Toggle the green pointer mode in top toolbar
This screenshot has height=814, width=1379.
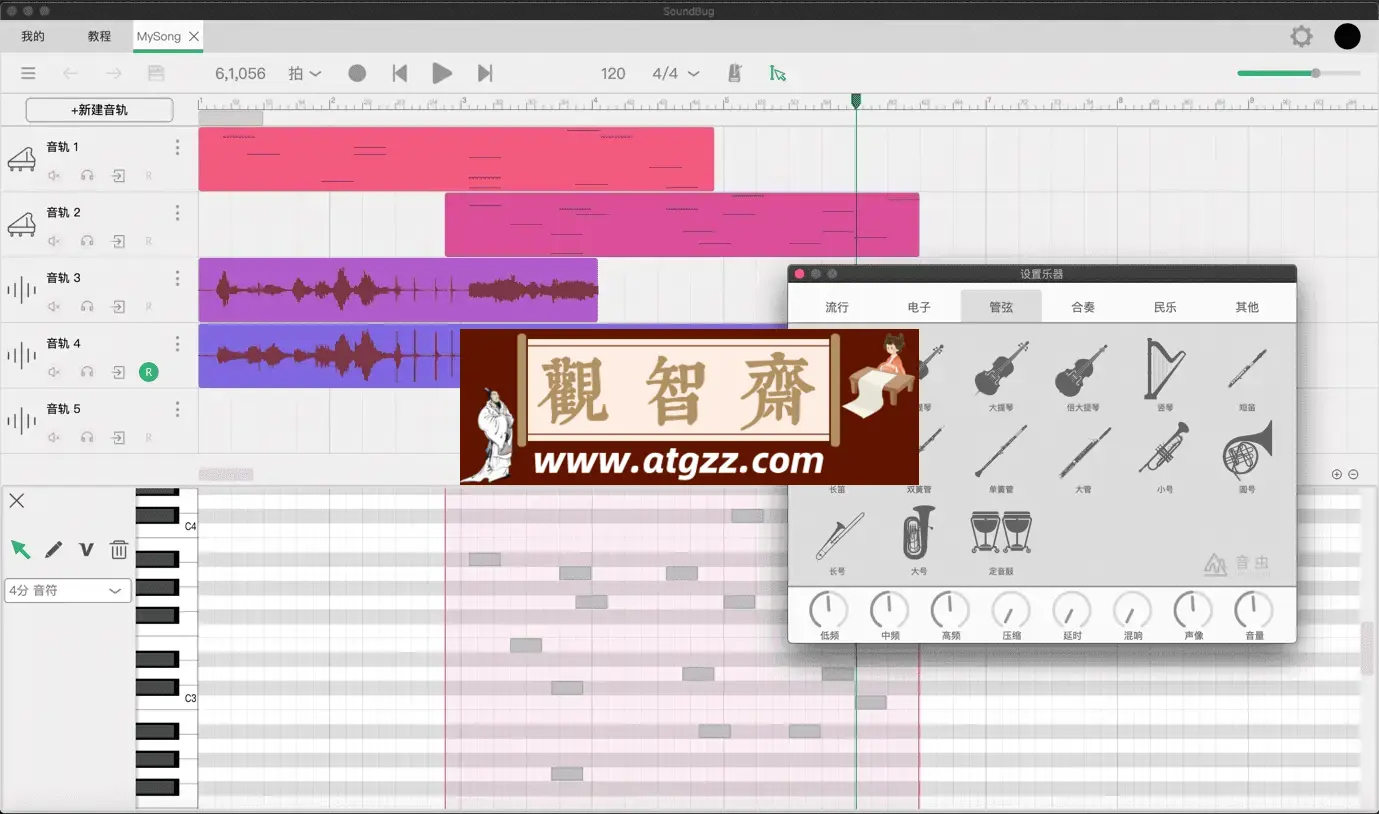[x=777, y=73]
